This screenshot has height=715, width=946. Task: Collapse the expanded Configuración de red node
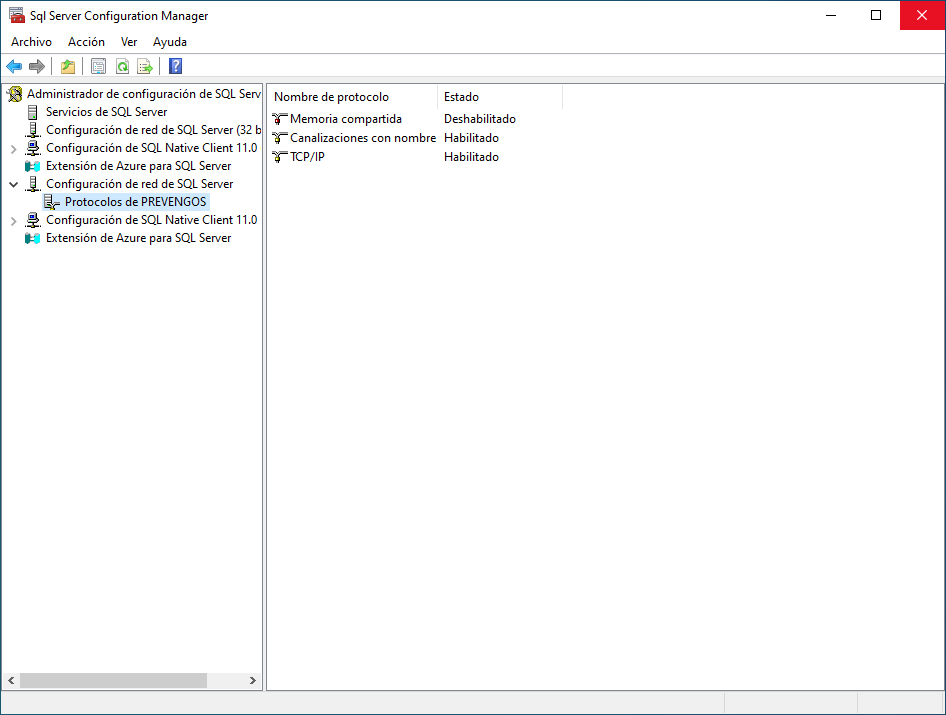pyautogui.click(x=13, y=184)
